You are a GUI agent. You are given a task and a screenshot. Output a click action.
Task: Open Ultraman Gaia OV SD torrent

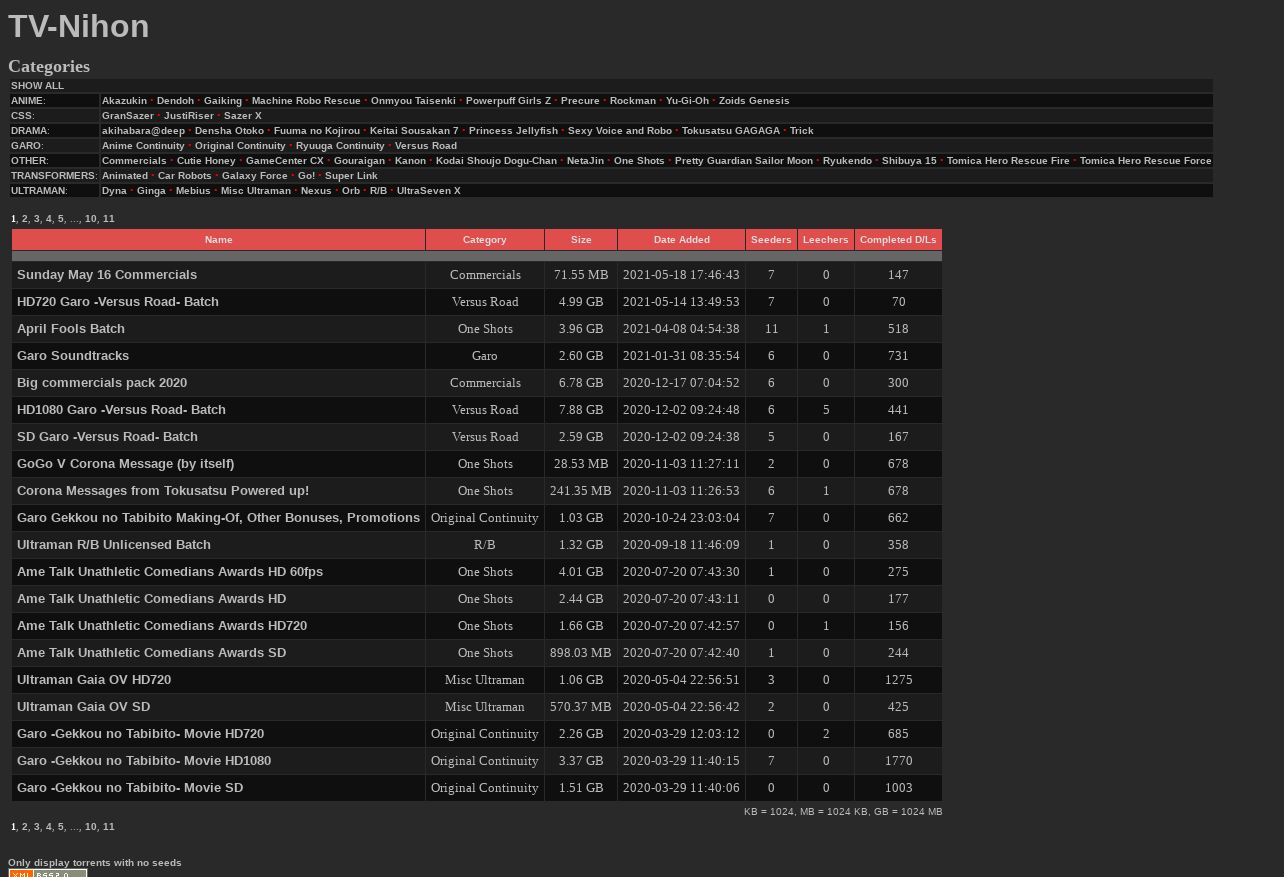[83, 707]
